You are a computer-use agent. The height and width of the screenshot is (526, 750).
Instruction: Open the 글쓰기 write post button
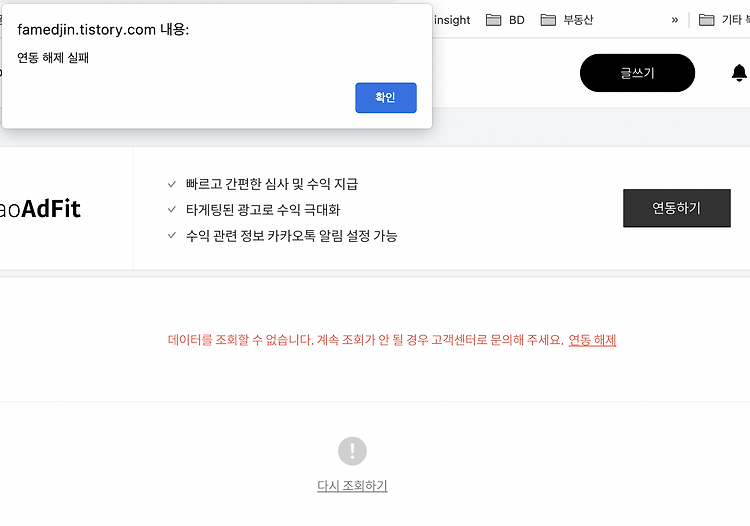pos(637,73)
